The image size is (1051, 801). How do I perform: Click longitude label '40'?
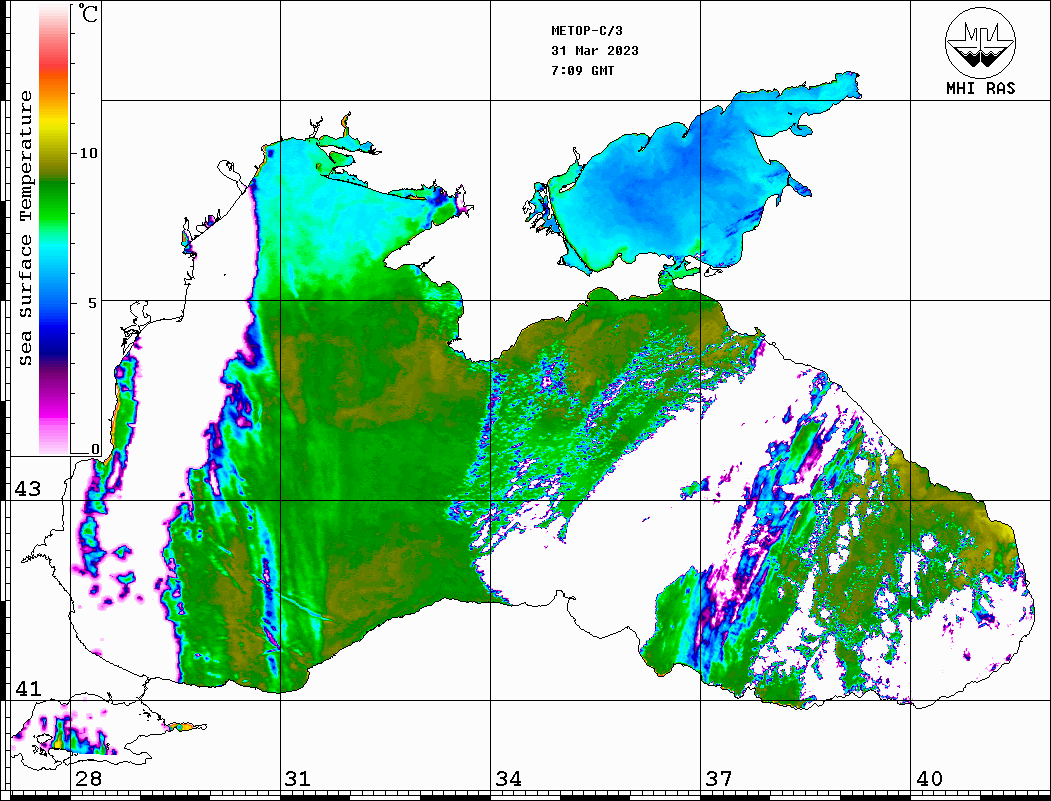tap(929, 779)
